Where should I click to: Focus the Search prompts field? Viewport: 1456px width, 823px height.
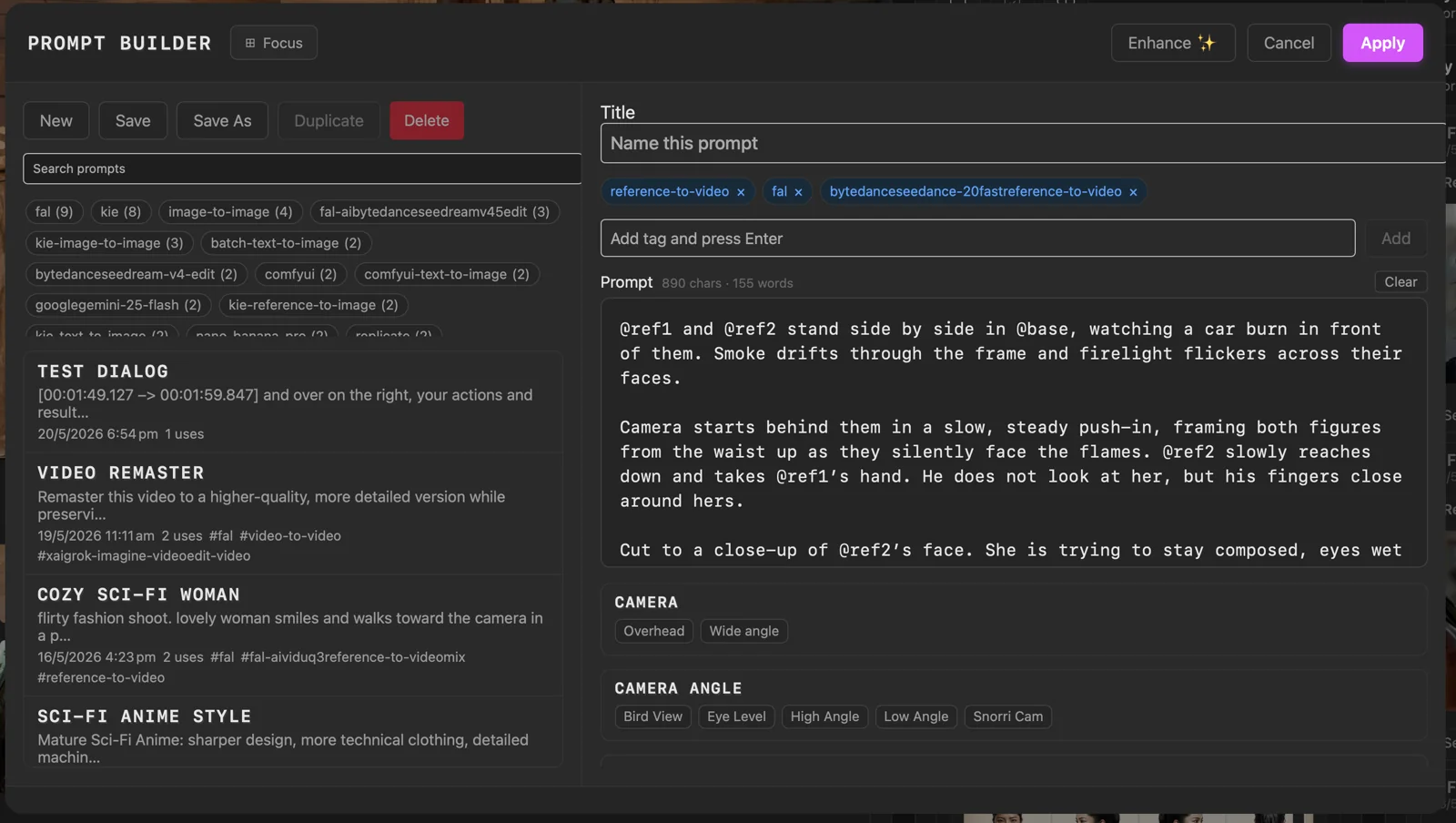(x=302, y=168)
